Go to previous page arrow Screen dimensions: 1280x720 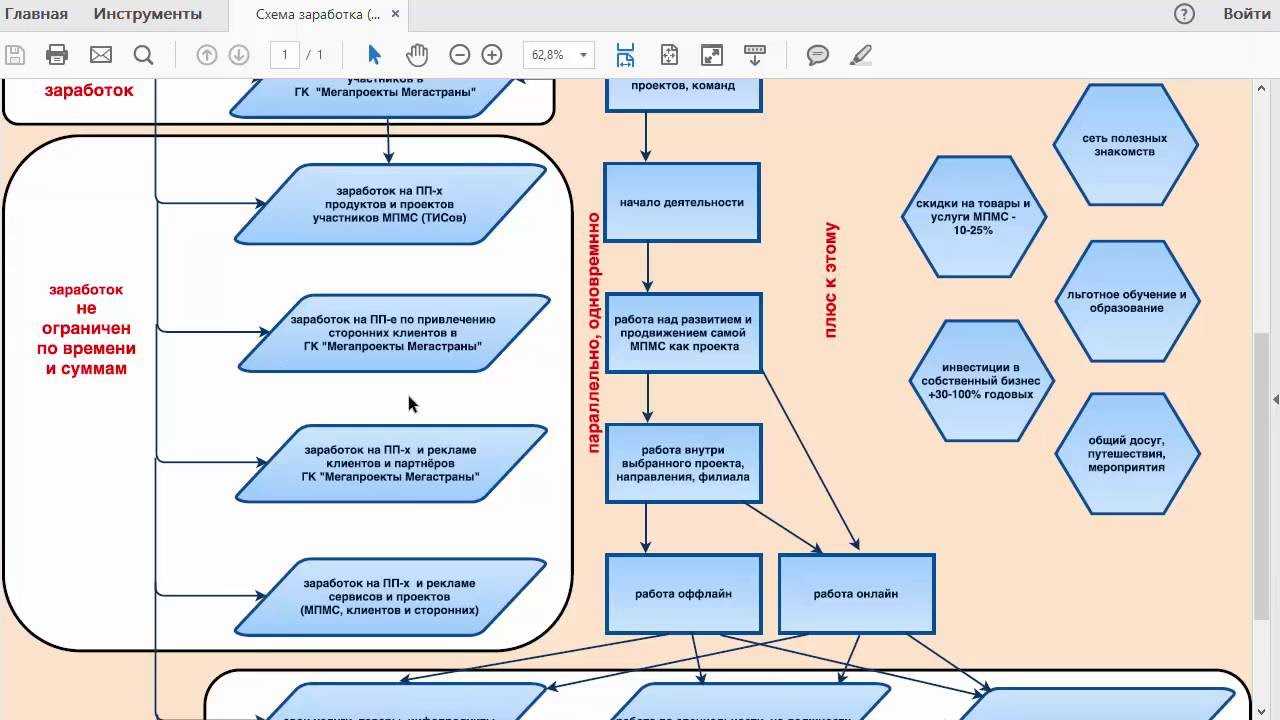click(x=207, y=55)
